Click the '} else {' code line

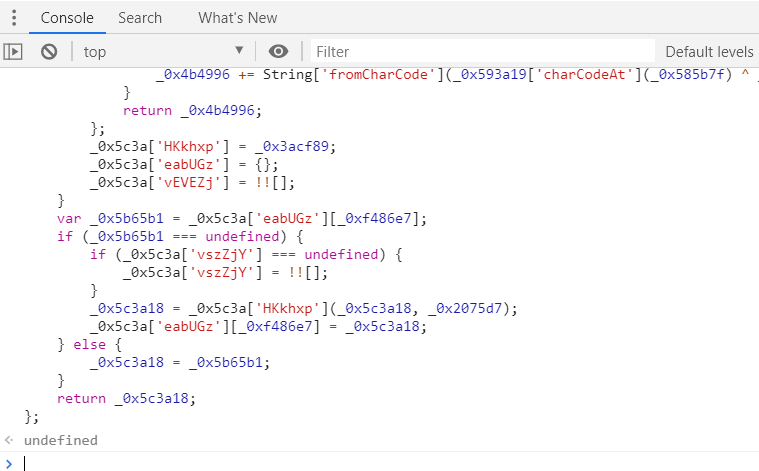87,344
